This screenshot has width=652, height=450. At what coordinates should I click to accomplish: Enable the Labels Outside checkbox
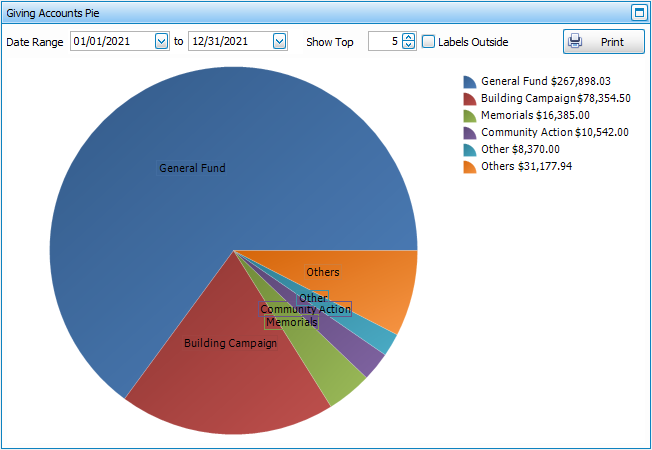(x=429, y=42)
